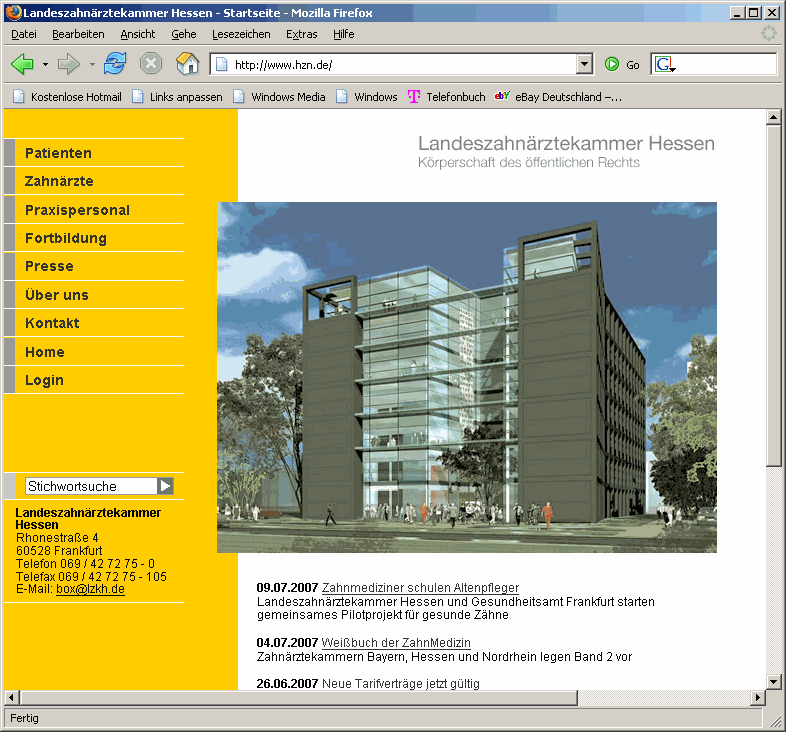Open the Gehe menu
This screenshot has height=732, width=786.
click(x=184, y=34)
